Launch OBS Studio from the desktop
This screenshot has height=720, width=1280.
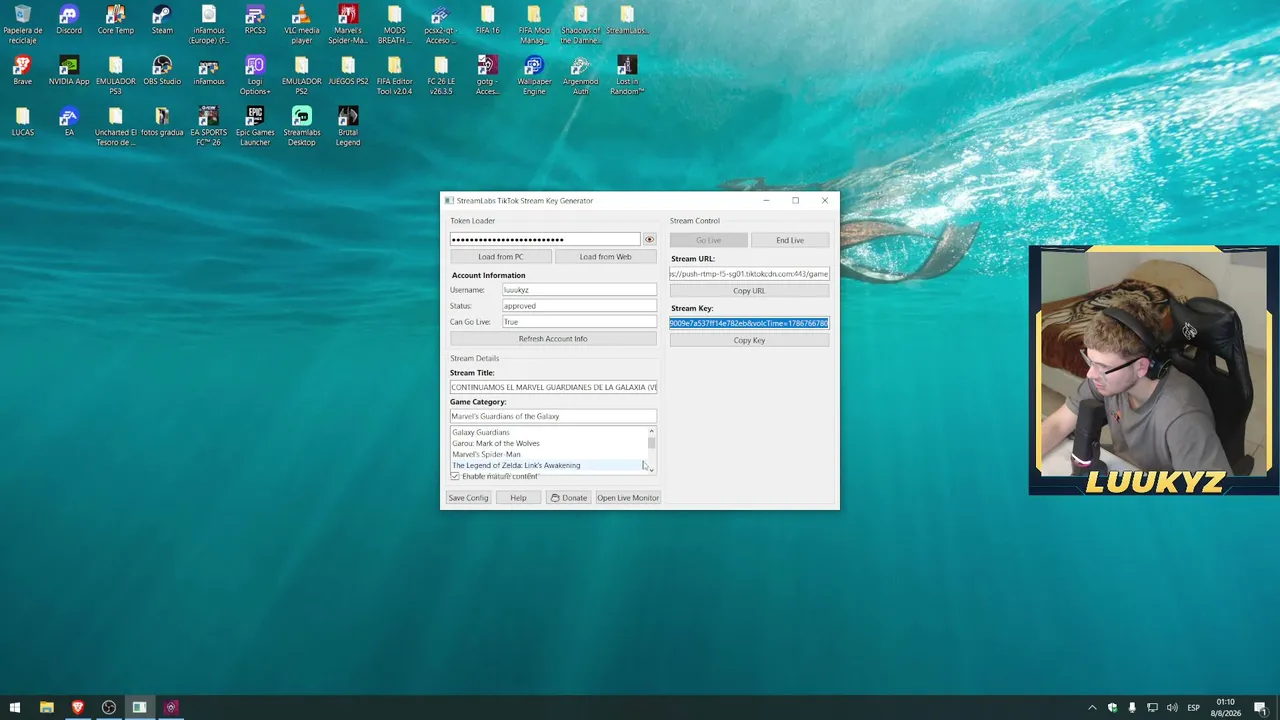coord(162,71)
